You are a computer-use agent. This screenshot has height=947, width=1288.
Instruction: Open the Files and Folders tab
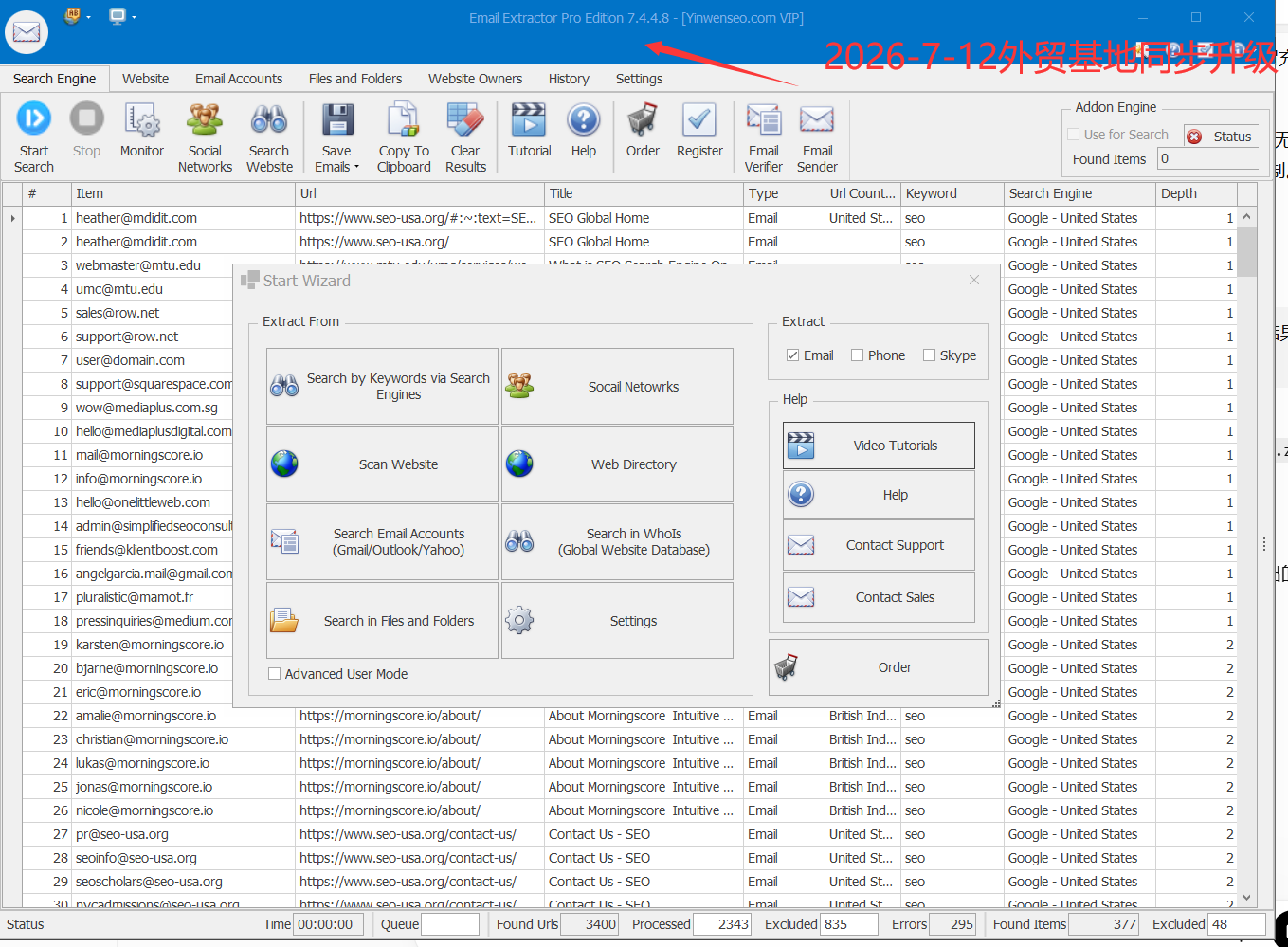[355, 79]
